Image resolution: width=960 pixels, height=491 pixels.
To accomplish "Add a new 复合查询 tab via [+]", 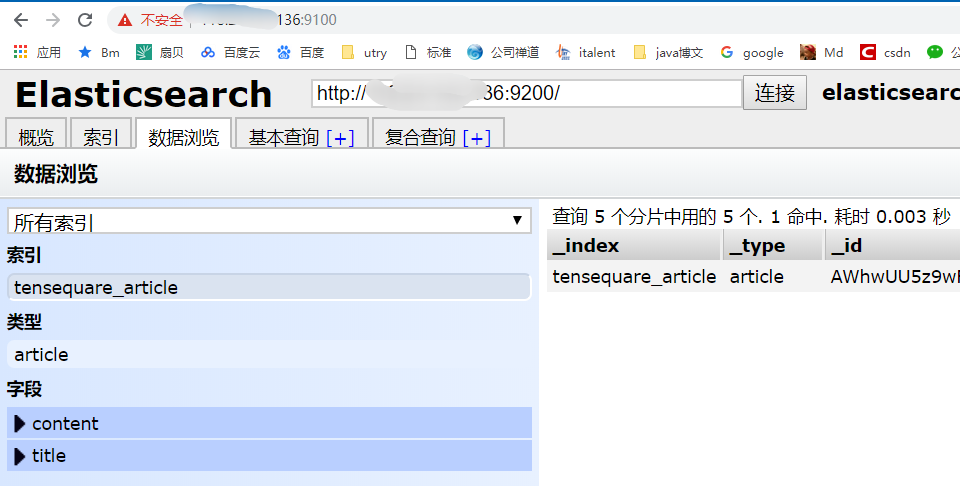I will click(x=477, y=138).
